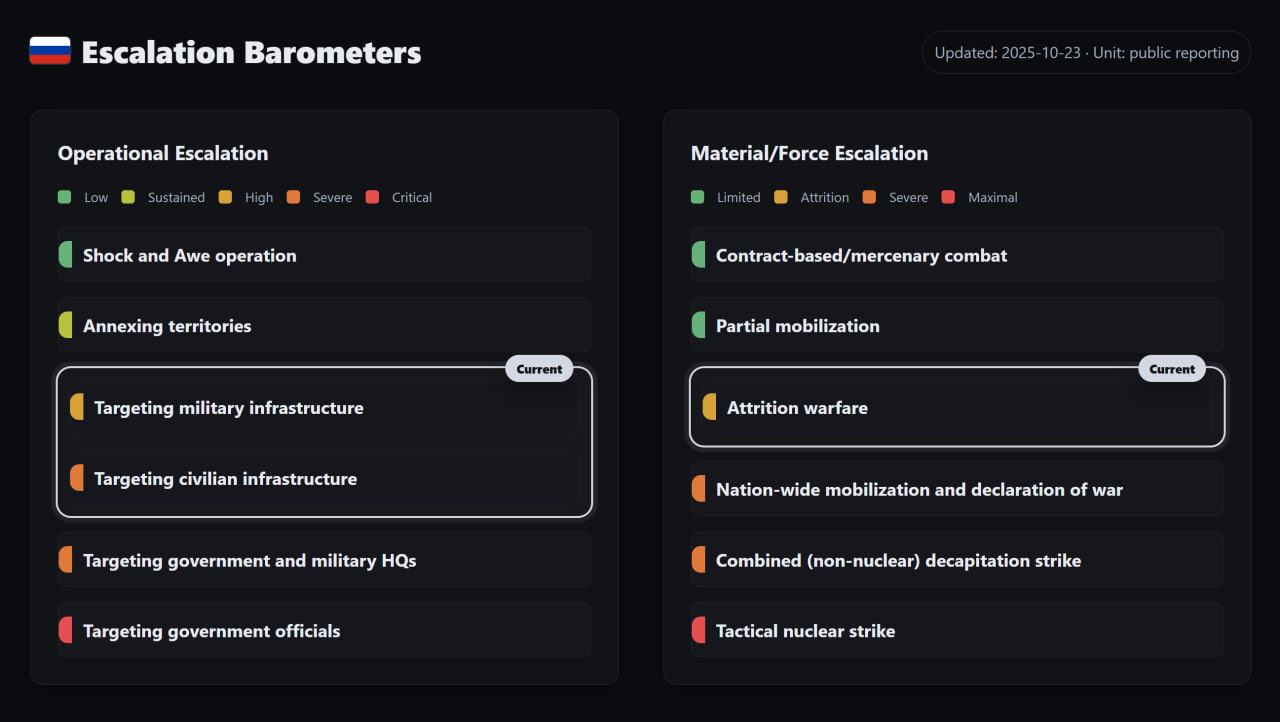1280x722 pixels.
Task: Click the red Critical legend swatch
Action: pos(373,197)
